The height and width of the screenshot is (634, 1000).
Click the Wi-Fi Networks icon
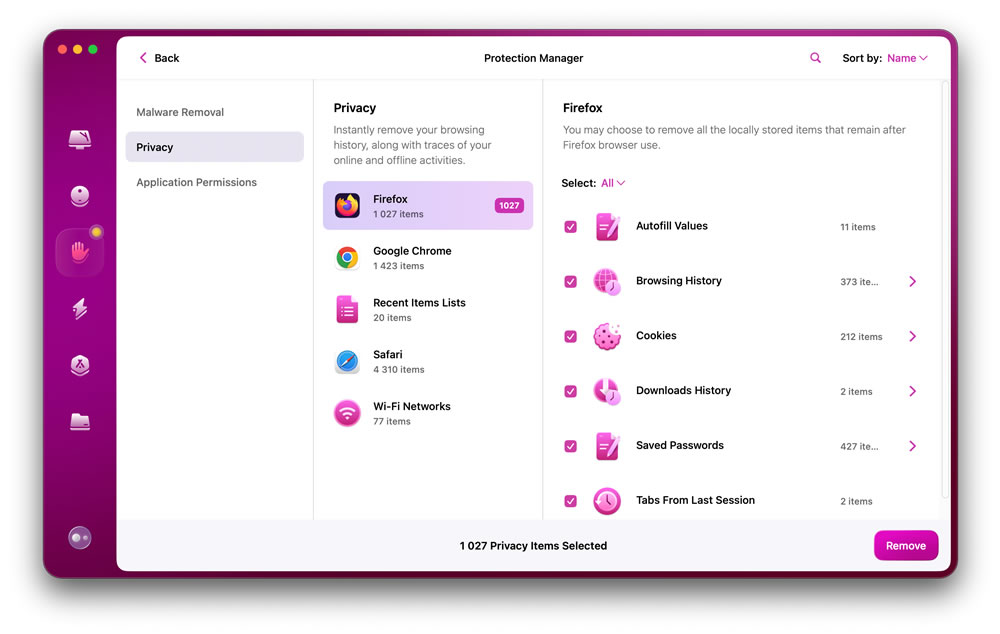click(348, 413)
